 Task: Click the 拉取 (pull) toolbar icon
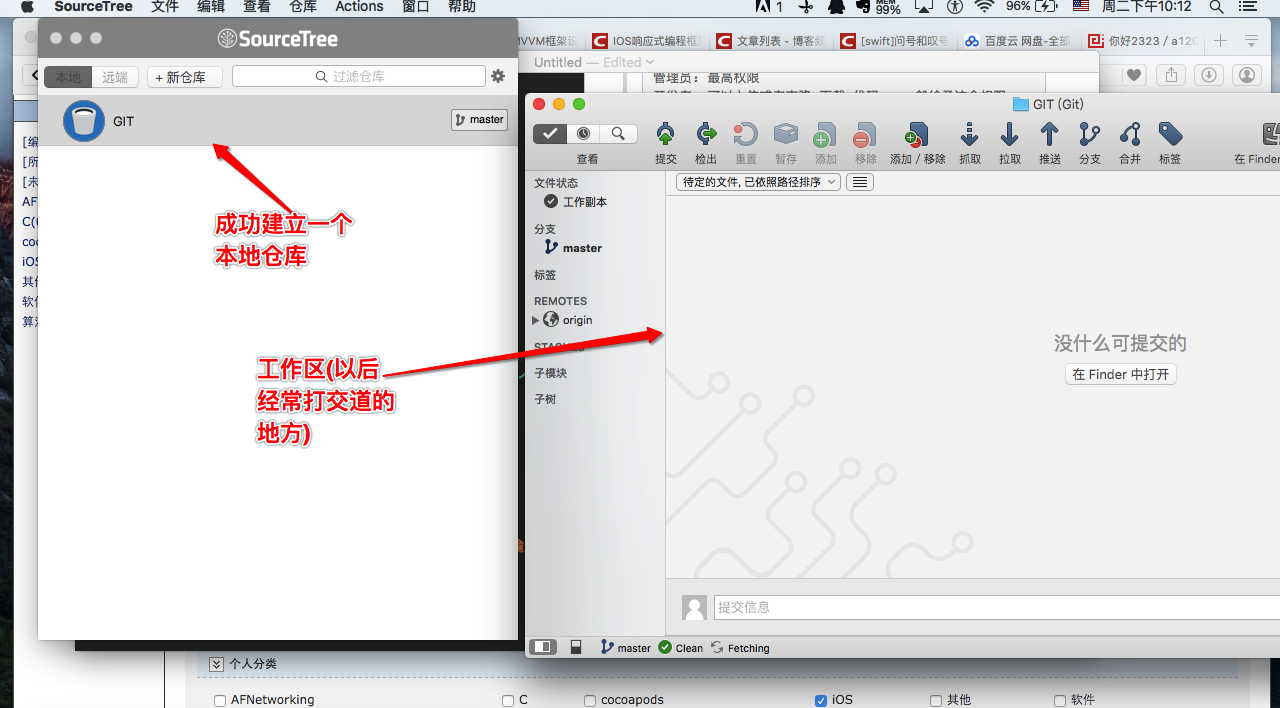click(1010, 135)
